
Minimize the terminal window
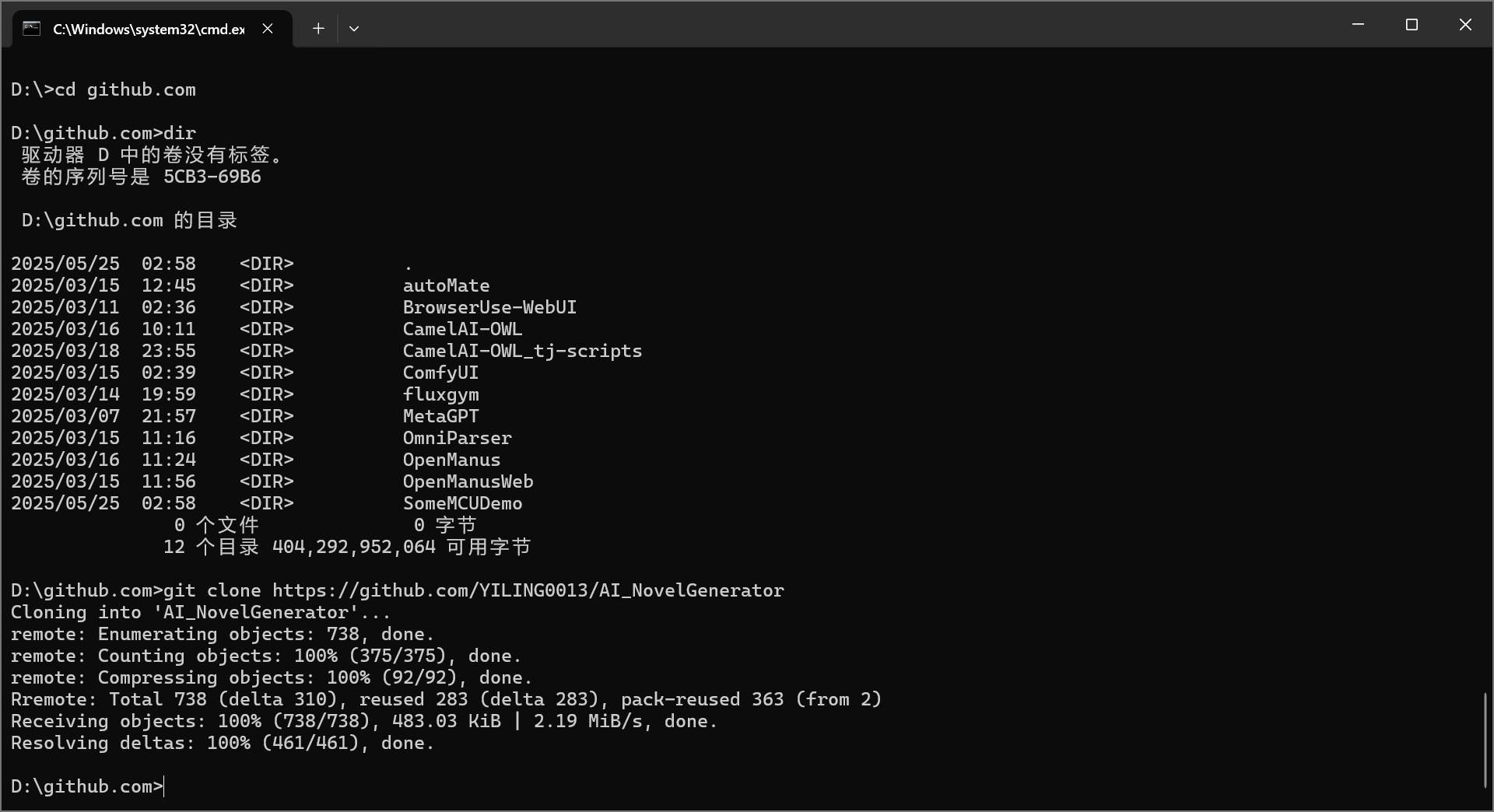tap(1359, 25)
